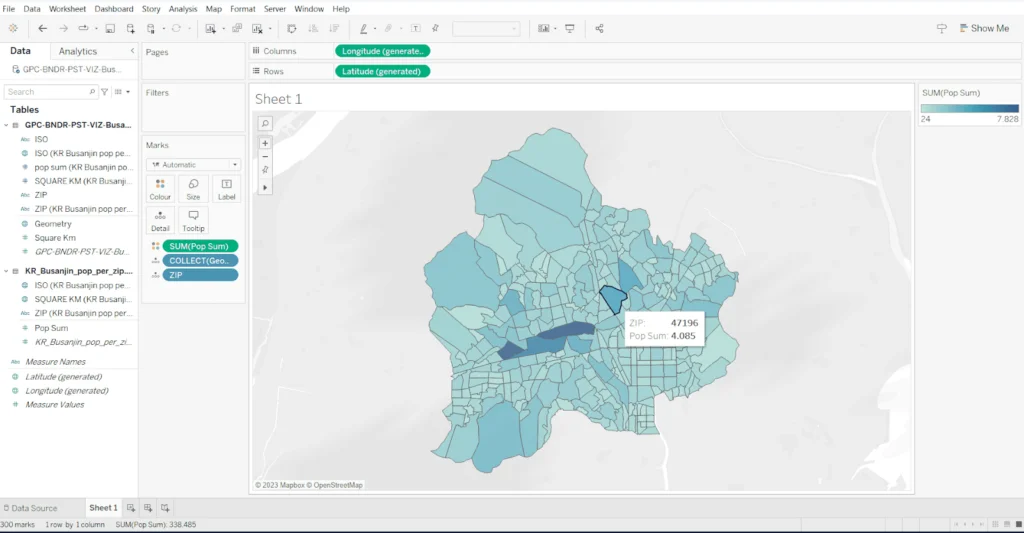Click the Share workbook icon
Viewport: 1024px width, 533px height.
(x=599, y=28)
